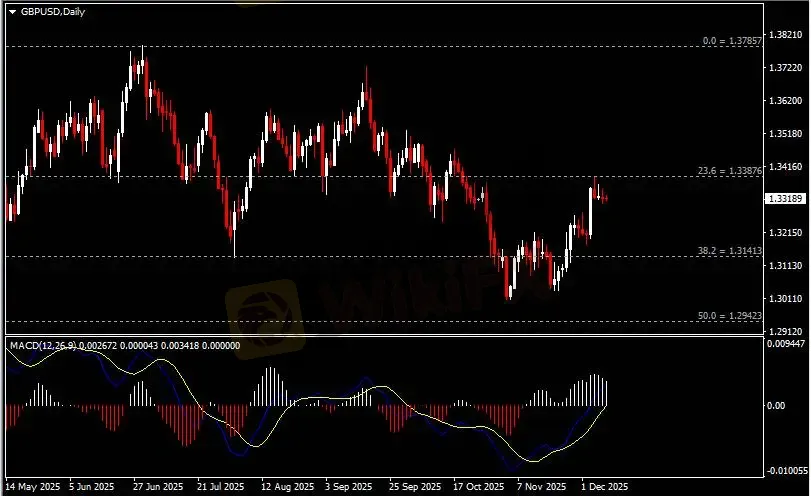This screenshot has width=811, height=496.
Task: Click the MACD scale value 0.009447
Action: coord(786,343)
